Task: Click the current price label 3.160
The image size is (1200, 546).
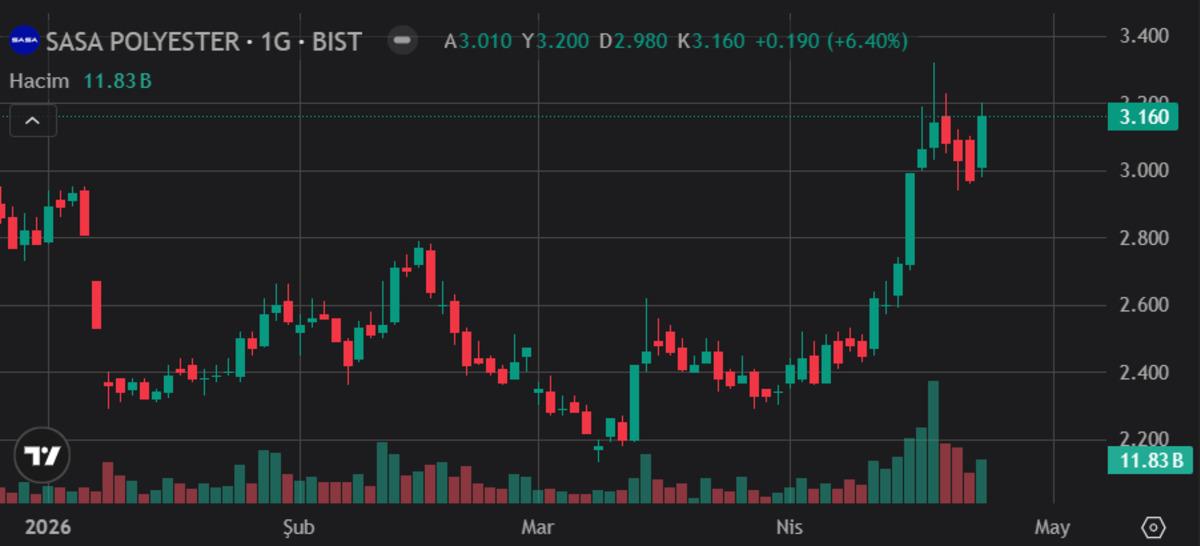Action: pos(1144,117)
